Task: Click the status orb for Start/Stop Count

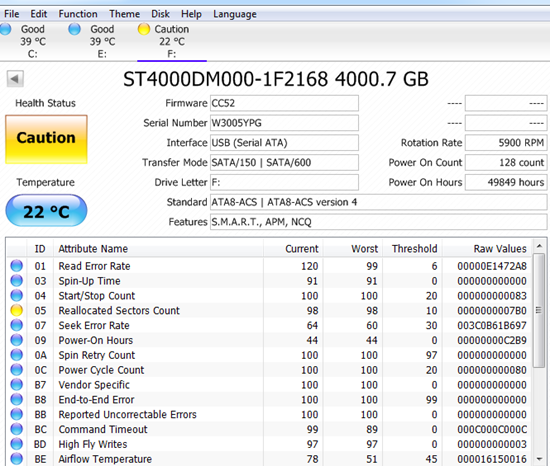Action: pos(16,296)
